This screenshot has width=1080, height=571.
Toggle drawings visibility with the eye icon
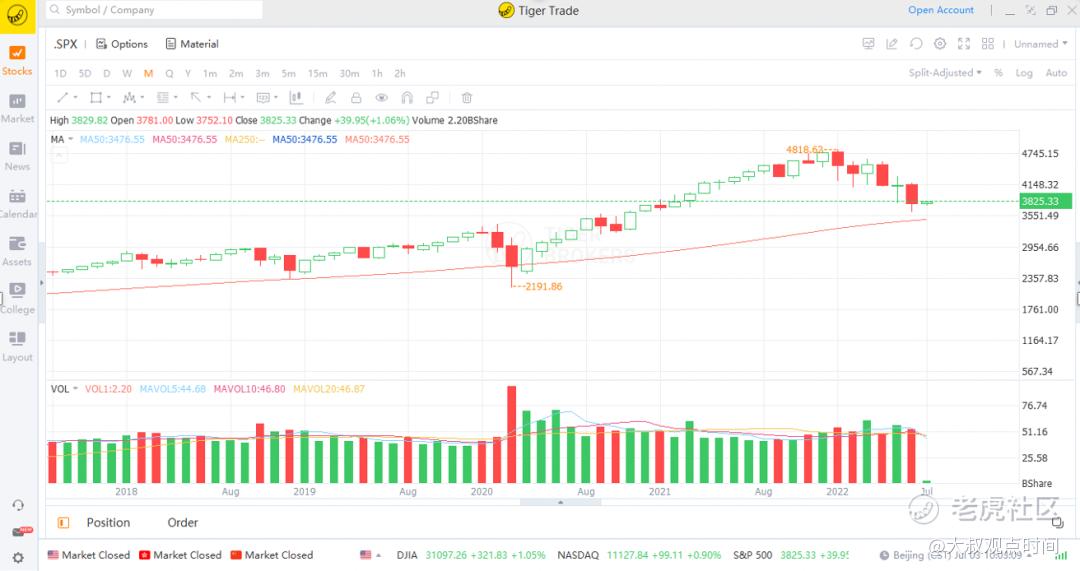click(382, 98)
